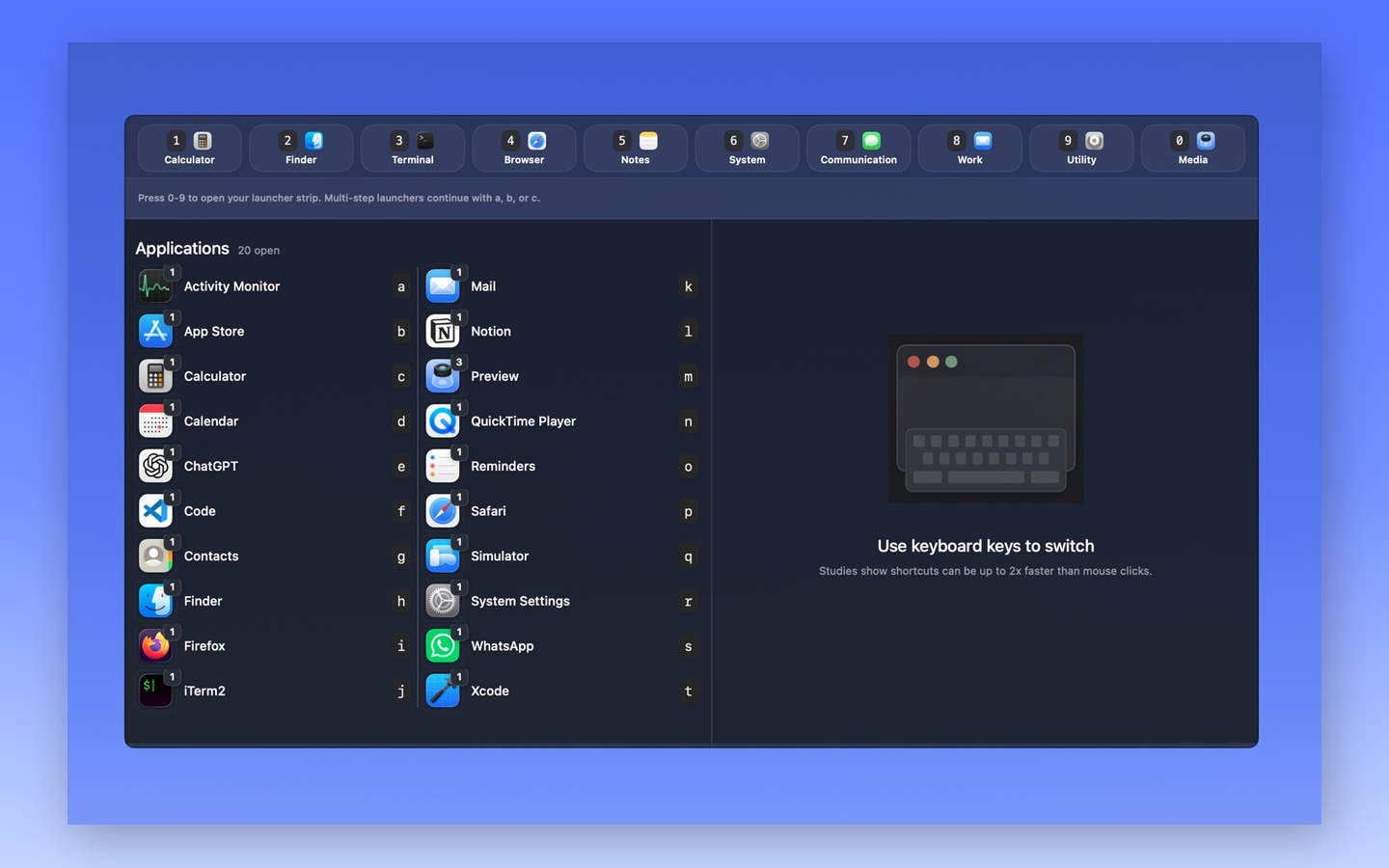This screenshot has width=1389, height=868.
Task: Select the 'Simulator' name text
Action: 500,556
